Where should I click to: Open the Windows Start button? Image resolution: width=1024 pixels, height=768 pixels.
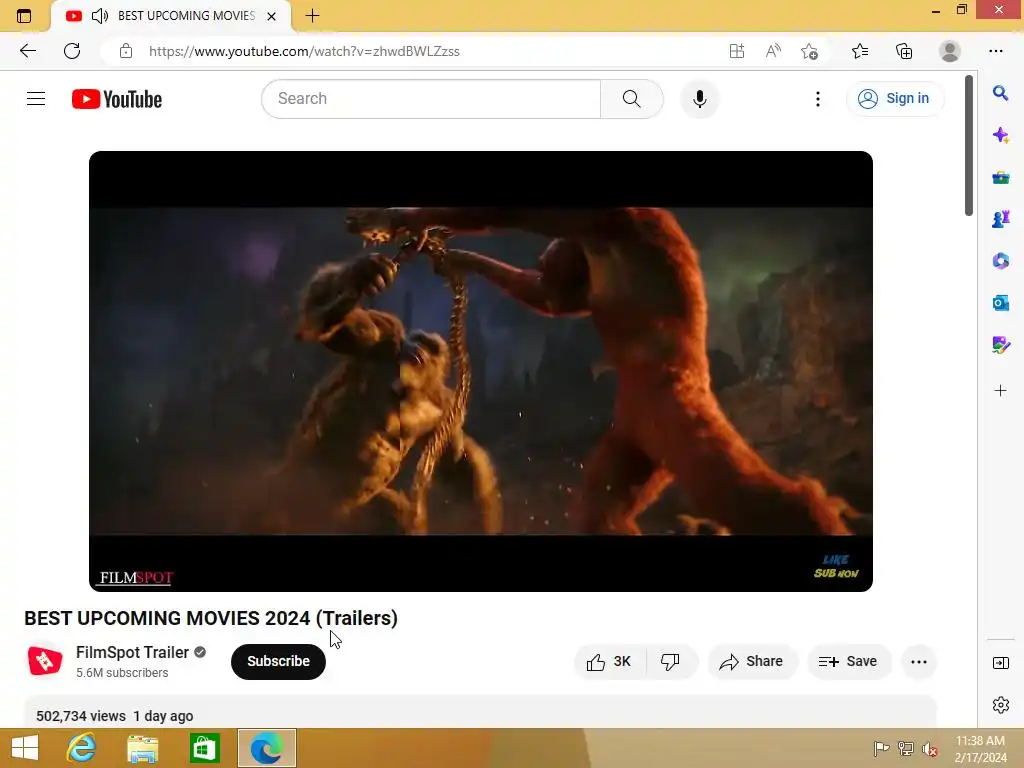point(25,748)
